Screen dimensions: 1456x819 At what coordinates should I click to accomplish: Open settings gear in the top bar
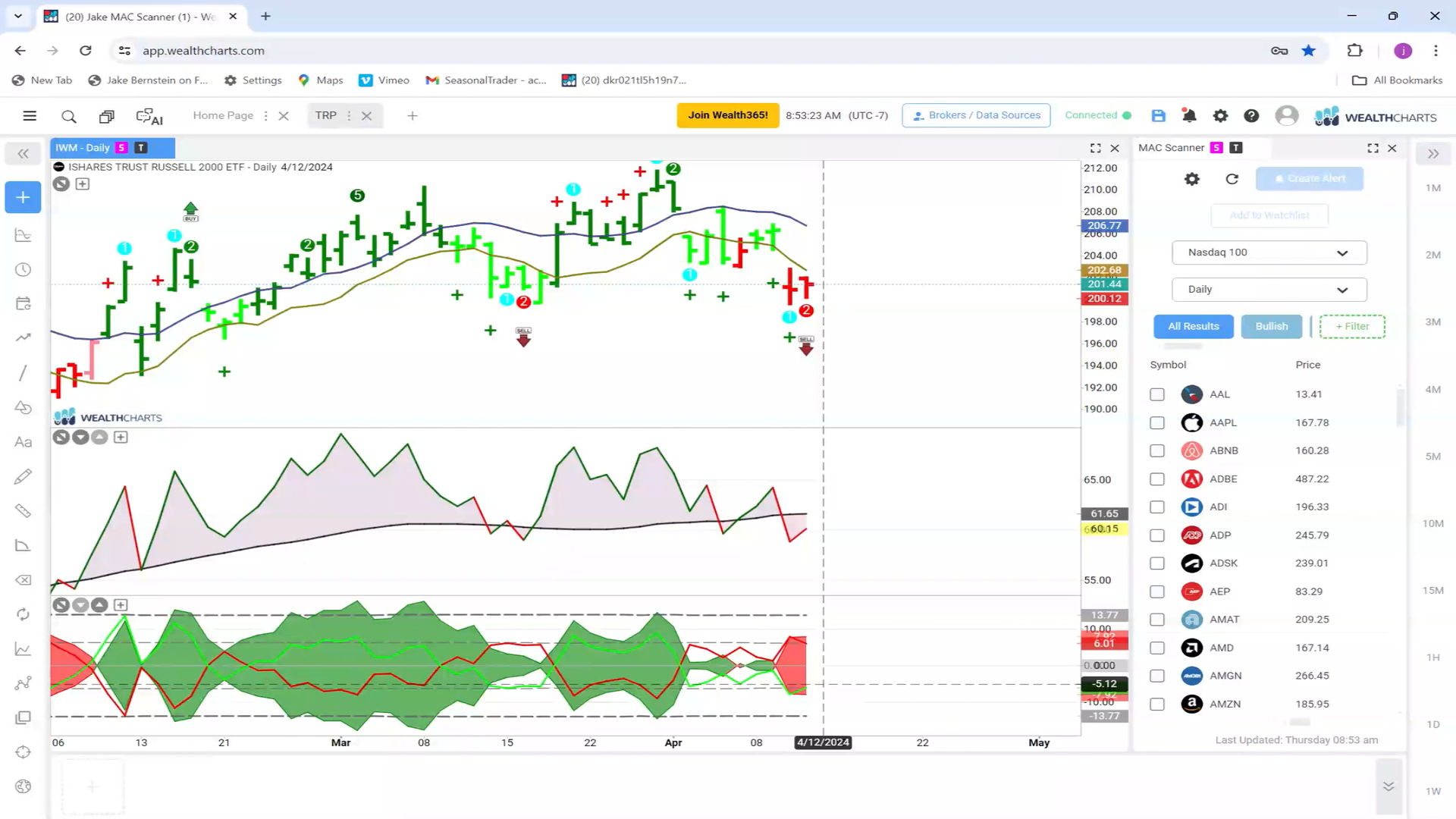point(1220,115)
